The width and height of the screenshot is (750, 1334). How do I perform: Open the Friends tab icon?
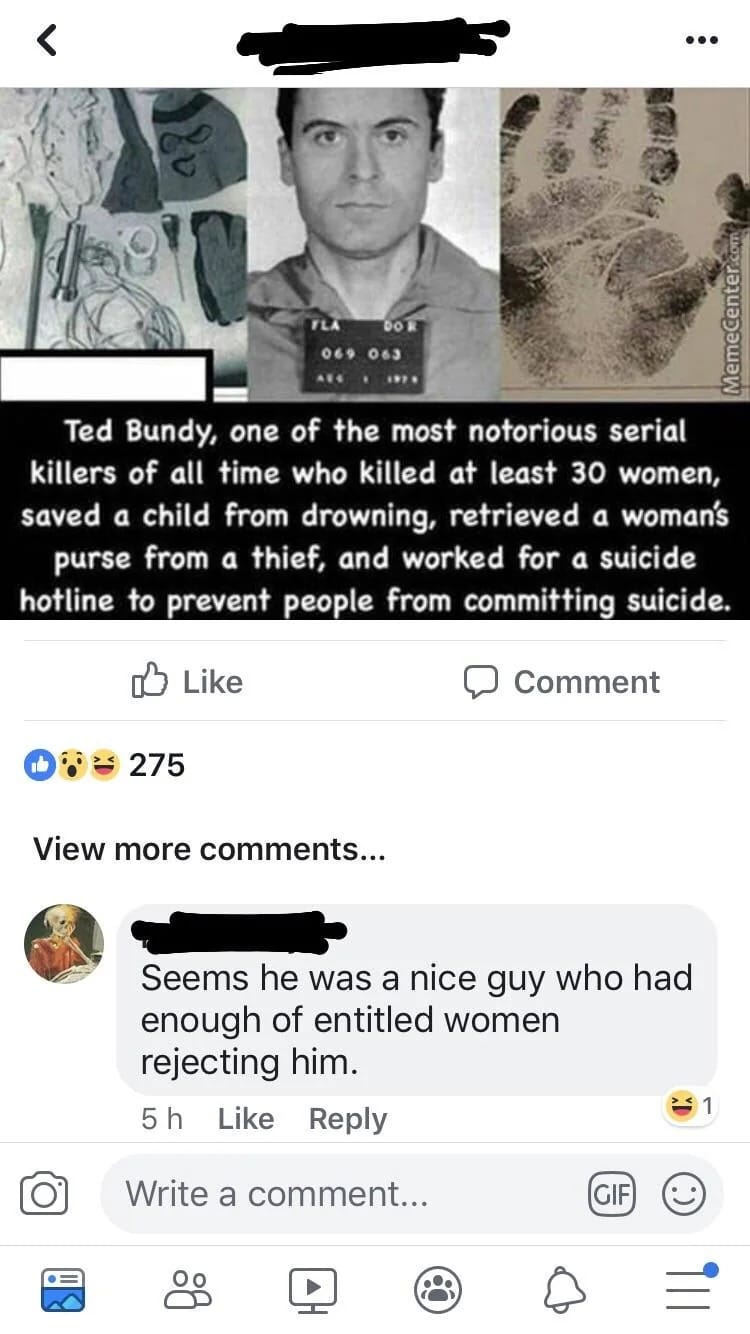click(x=188, y=1290)
